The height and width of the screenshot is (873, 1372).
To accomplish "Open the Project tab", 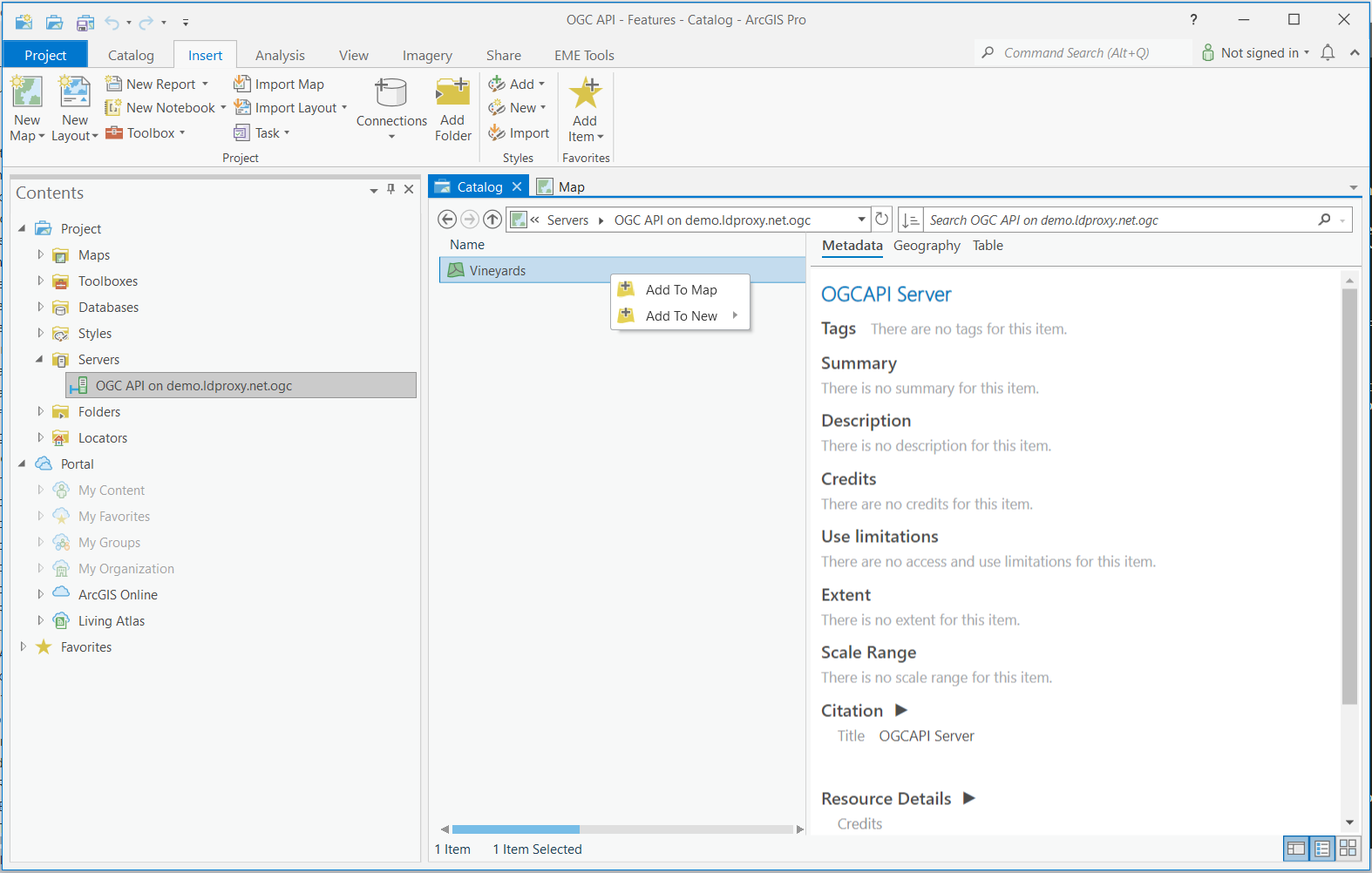I will [45, 55].
